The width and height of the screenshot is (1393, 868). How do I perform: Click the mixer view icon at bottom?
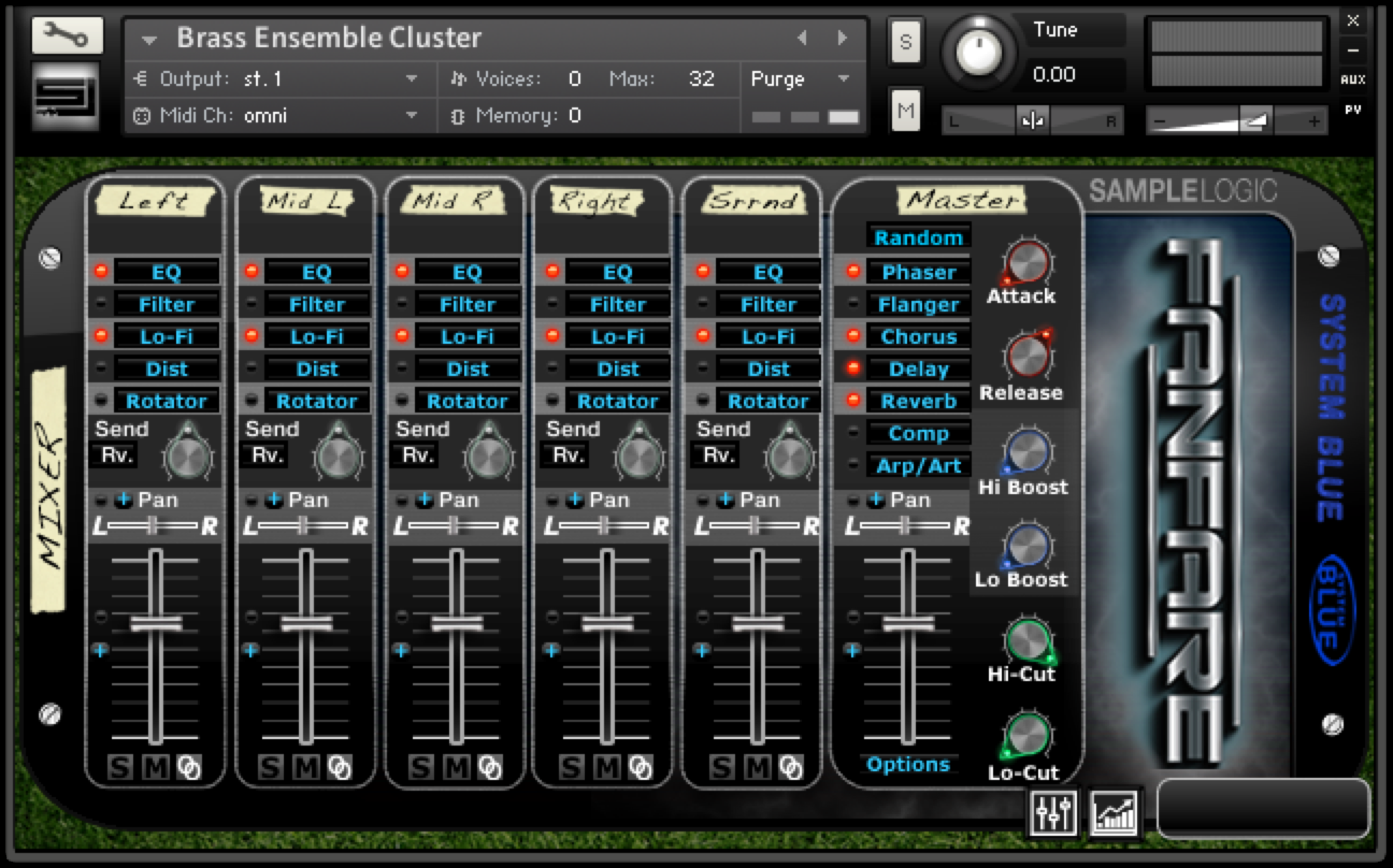[1053, 812]
